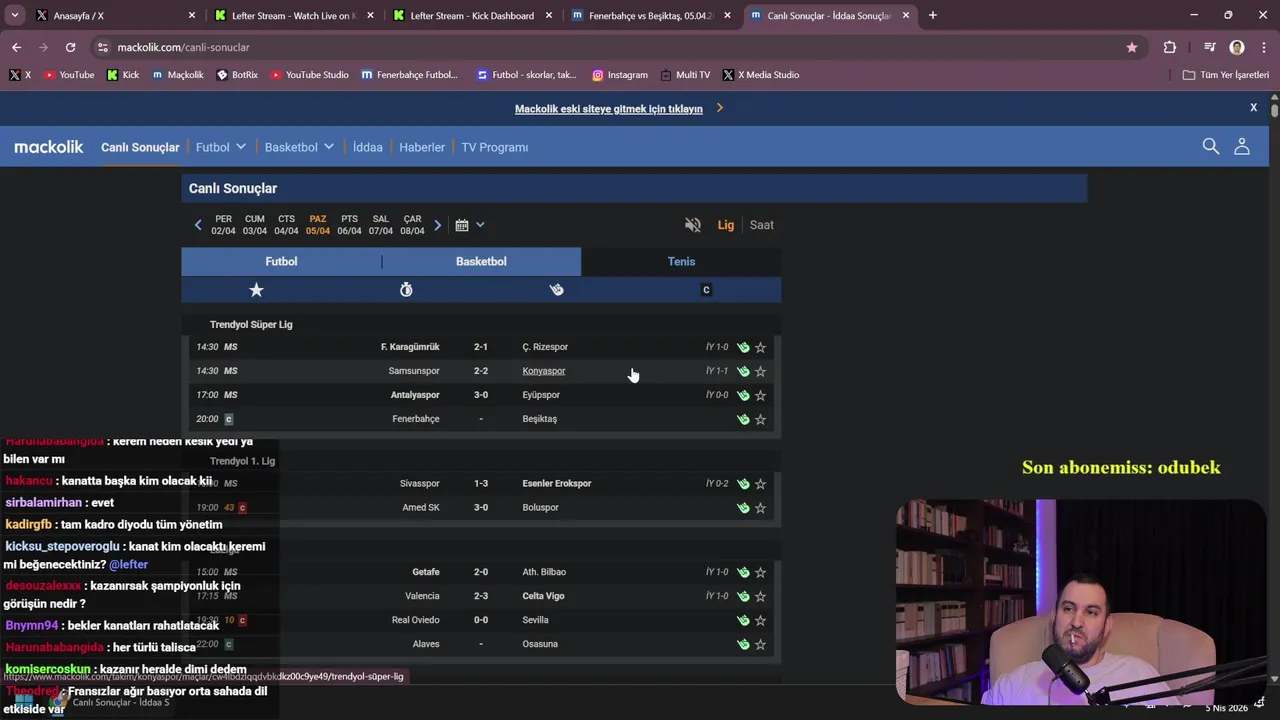Open the Konyaspor team link
1280x720 pixels.
544,371
